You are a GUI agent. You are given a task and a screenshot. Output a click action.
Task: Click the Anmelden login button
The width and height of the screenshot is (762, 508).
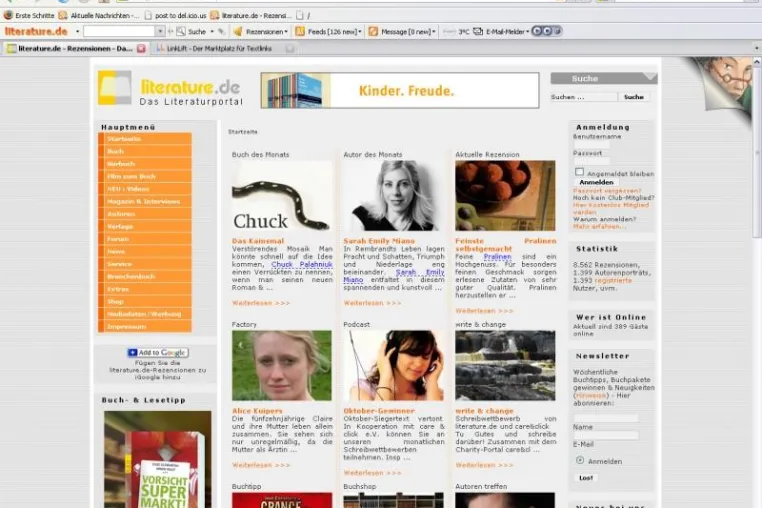(x=596, y=182)
